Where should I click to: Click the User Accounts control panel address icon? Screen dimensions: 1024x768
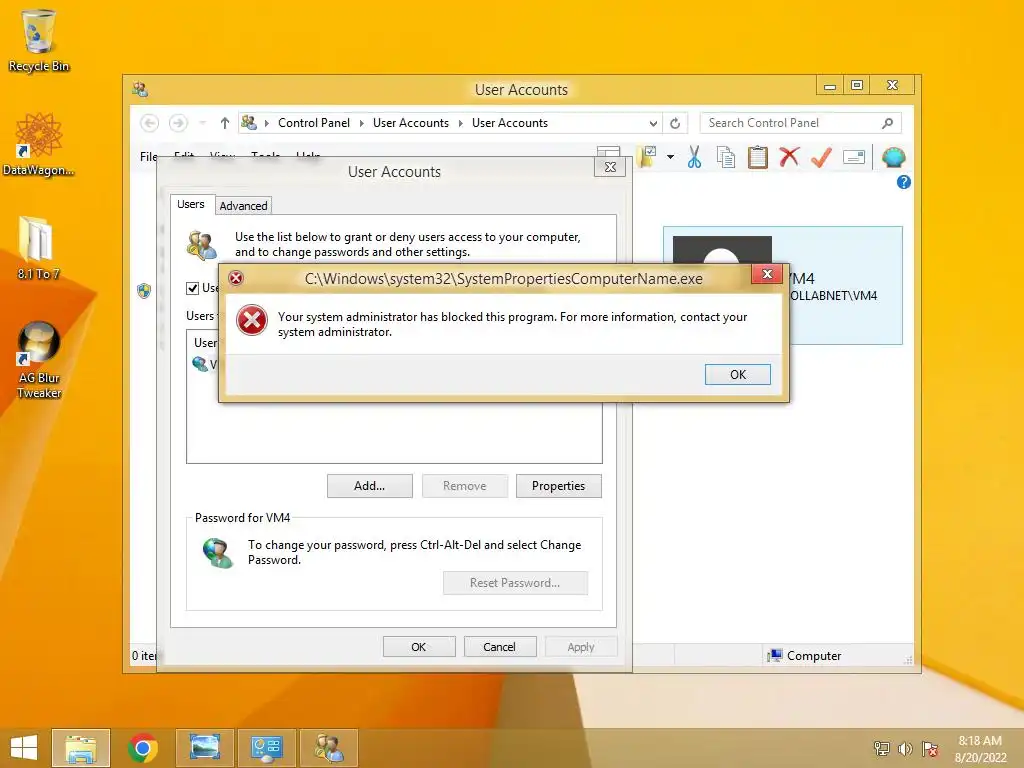[249, 122]
